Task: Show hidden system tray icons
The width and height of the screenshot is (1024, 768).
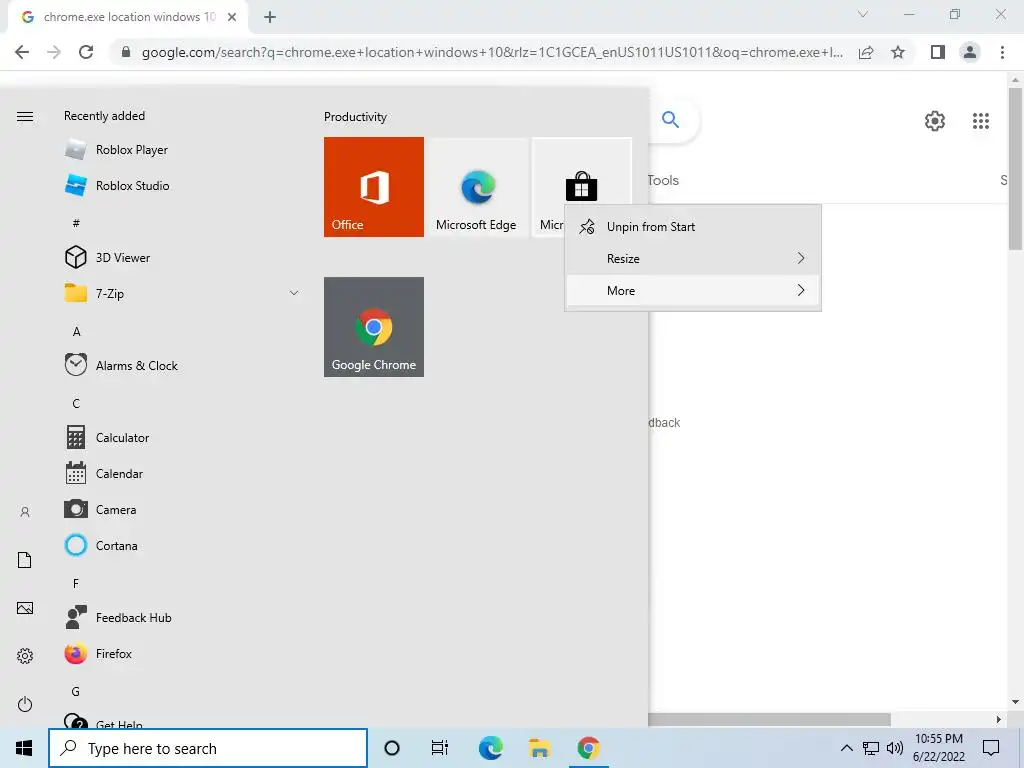Action: (846, 748)
